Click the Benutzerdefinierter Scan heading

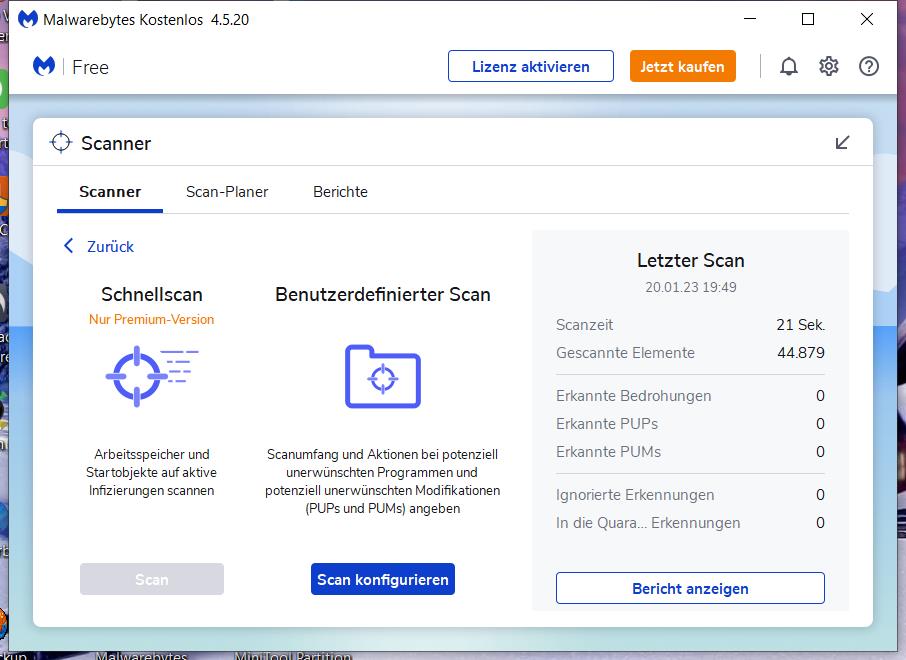383,295
